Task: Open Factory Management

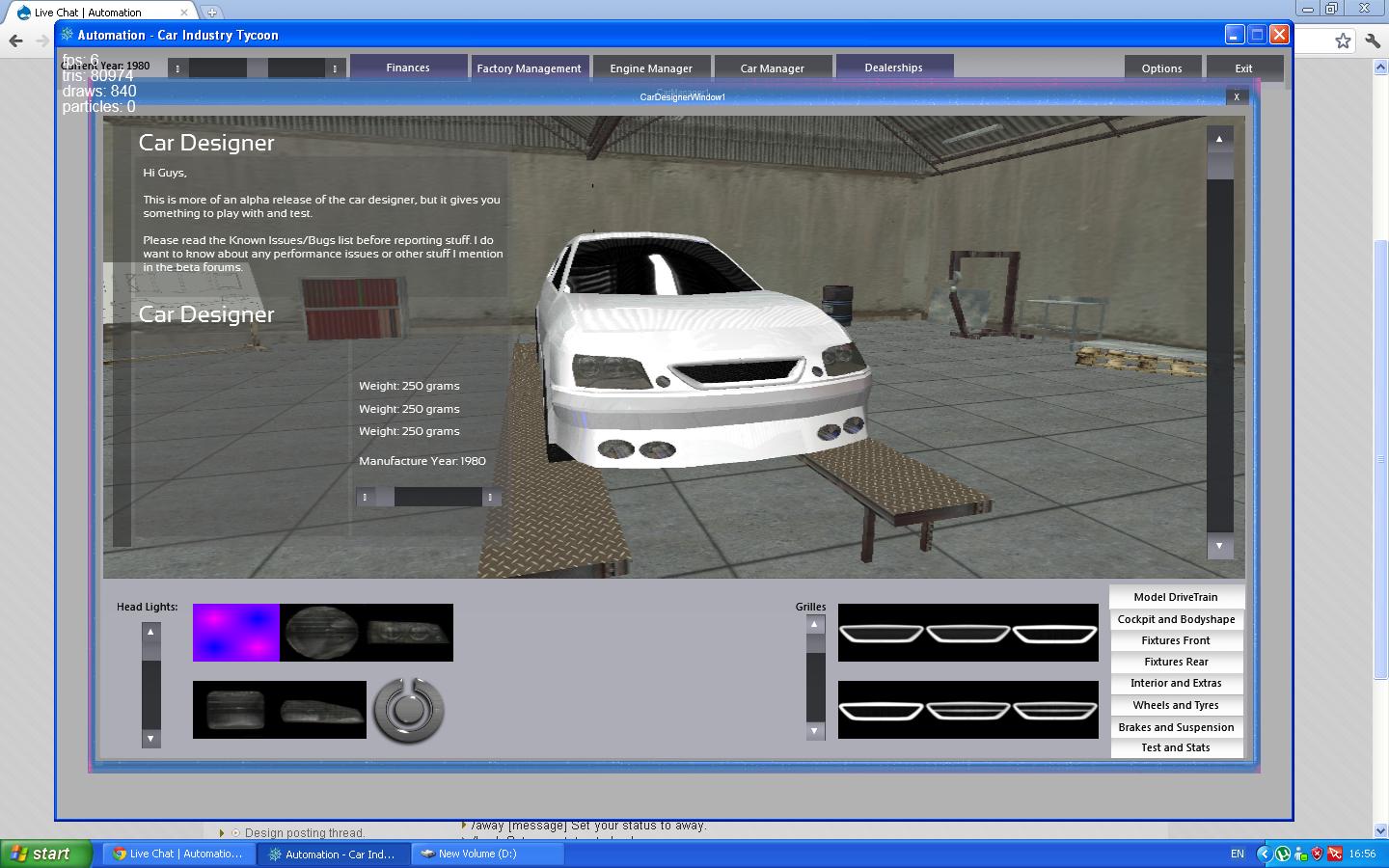Action: 529,68
